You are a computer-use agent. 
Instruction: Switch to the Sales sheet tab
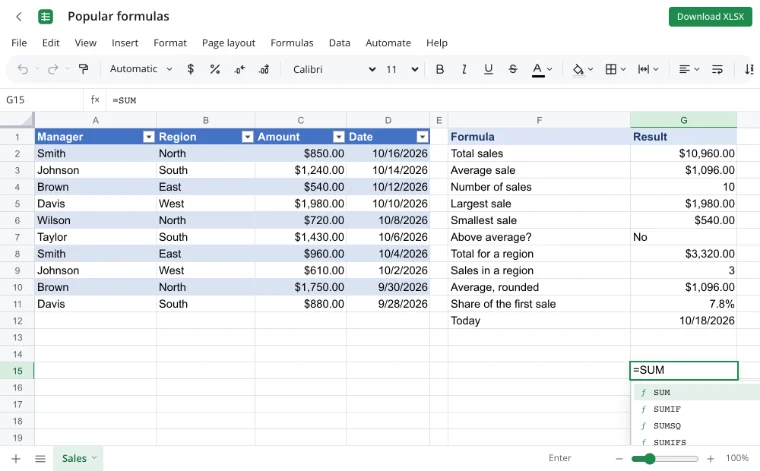(x=79, y=458)
